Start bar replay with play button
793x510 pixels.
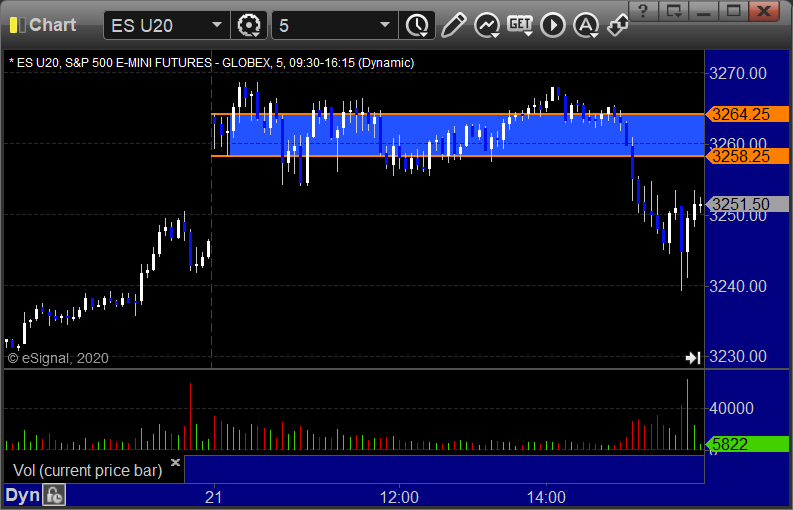(553, 25)
